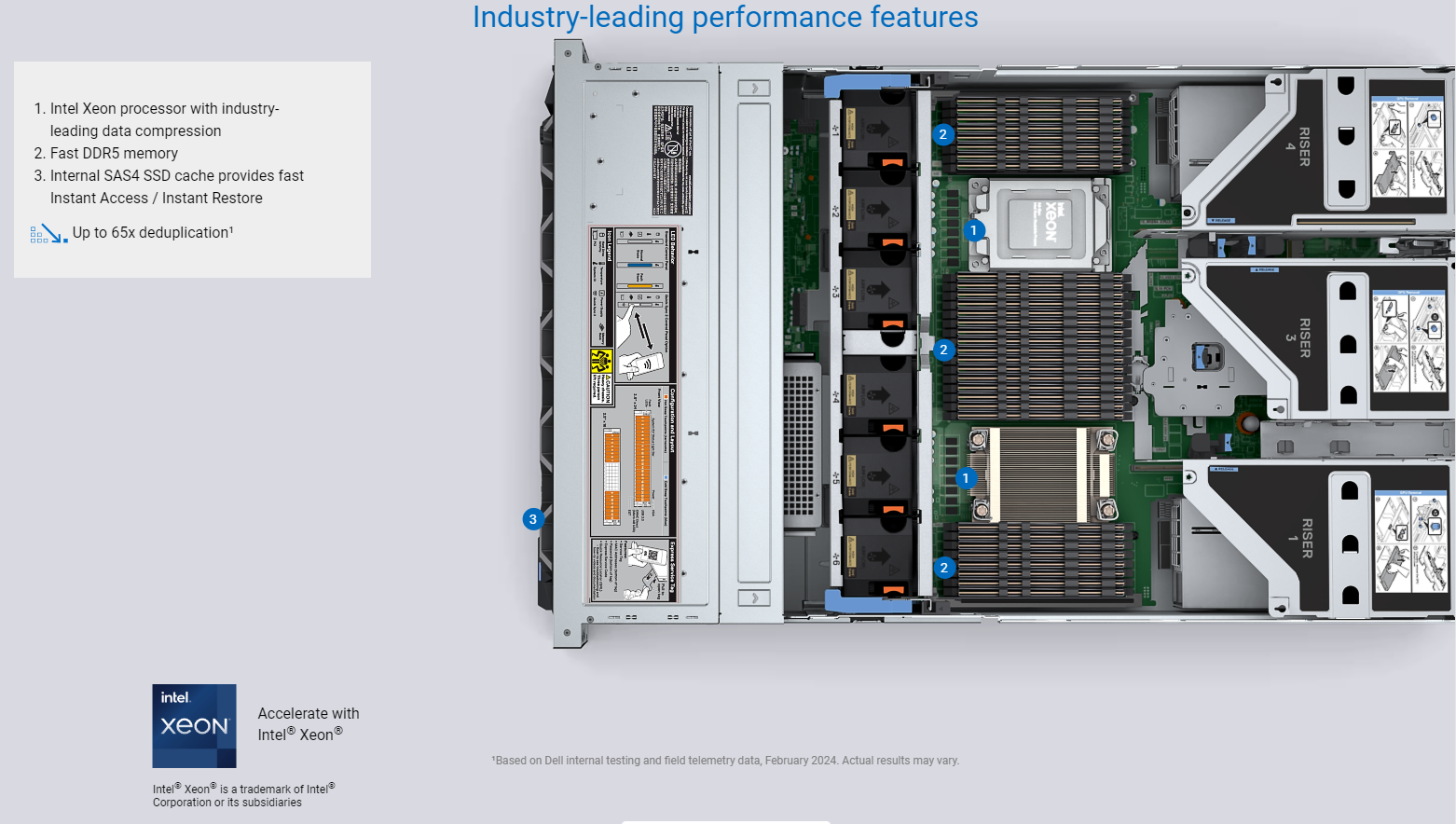Select the middle callout marker 2
The image size is (1456, 824).
click(943, 350)
